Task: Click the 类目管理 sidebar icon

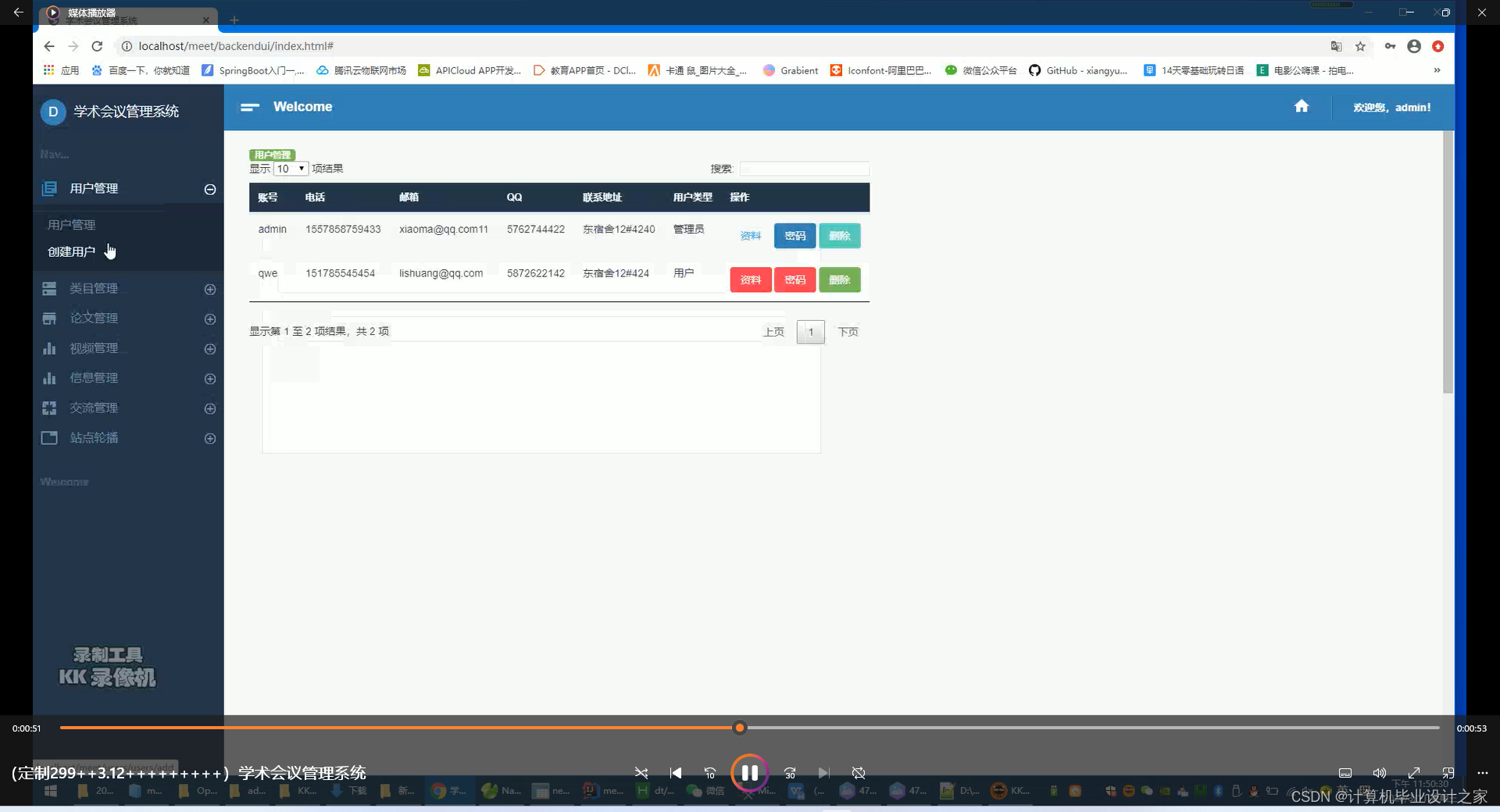Action: pyautogui.click(x=49, y=289)
